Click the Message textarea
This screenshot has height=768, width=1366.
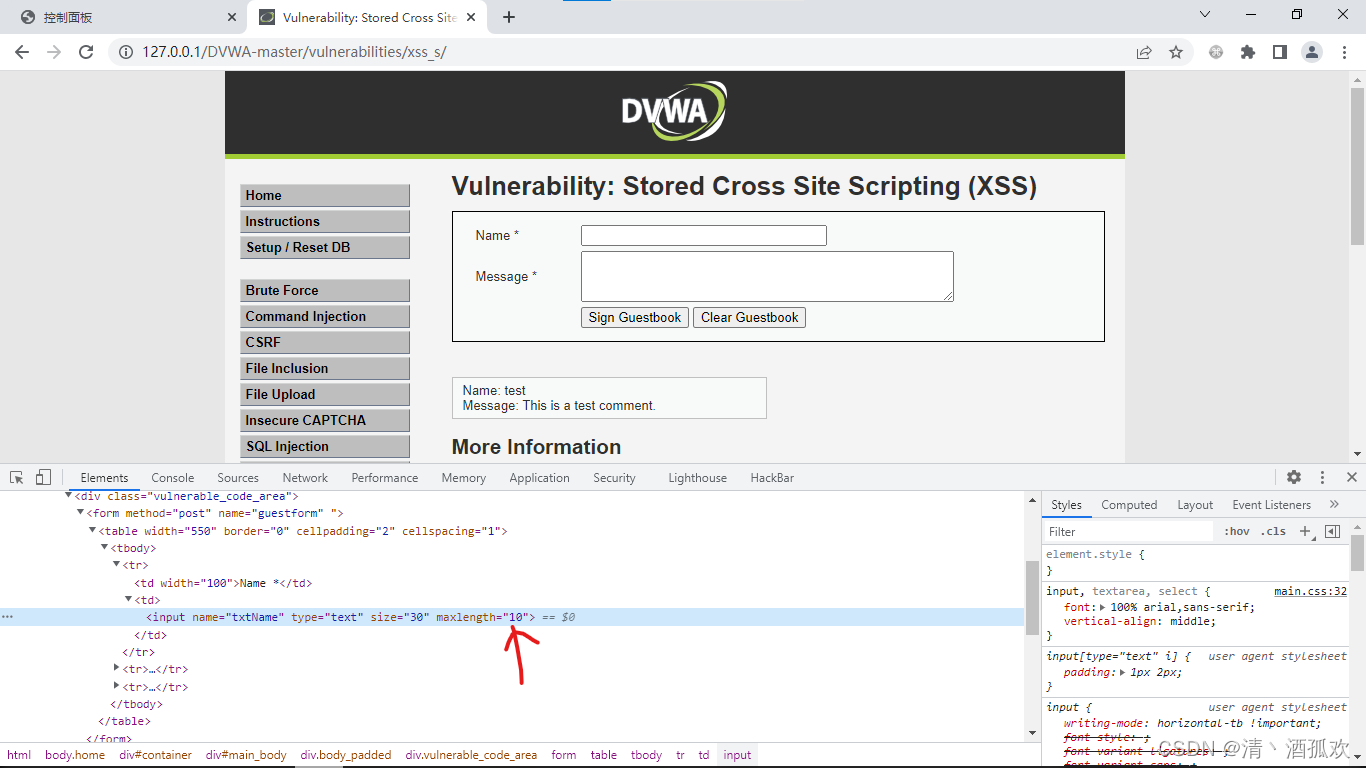767,276
